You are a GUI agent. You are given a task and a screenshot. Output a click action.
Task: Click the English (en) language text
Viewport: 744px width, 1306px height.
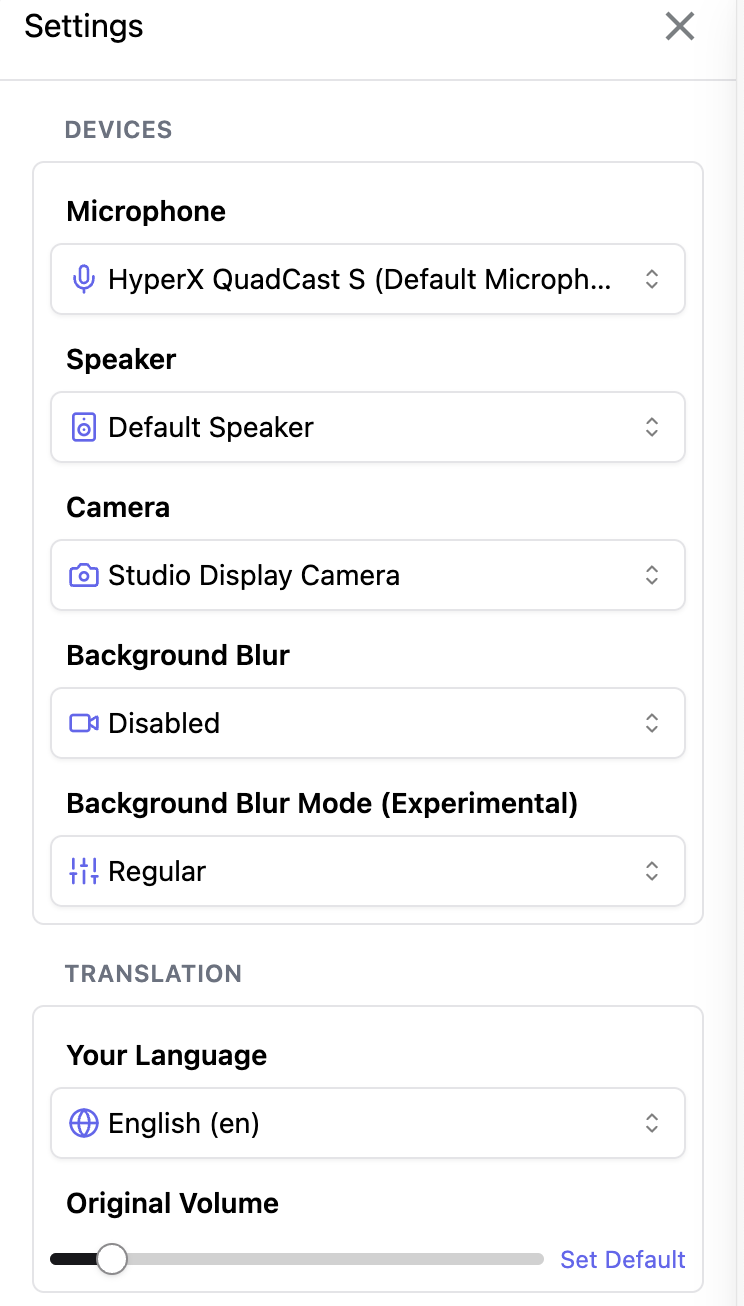184,1123
